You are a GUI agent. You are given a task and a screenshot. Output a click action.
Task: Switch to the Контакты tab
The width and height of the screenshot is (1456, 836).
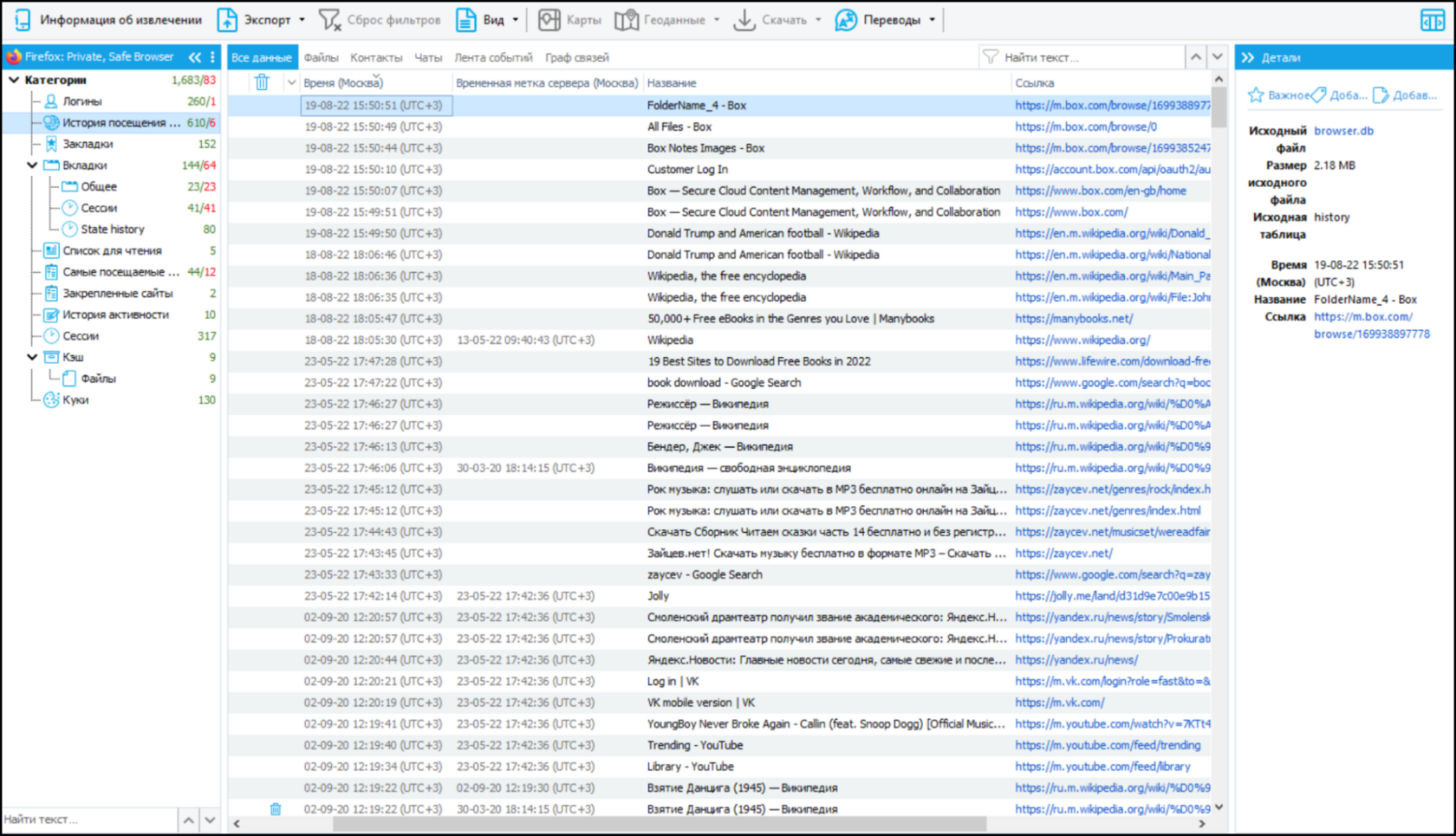point(376,57)
